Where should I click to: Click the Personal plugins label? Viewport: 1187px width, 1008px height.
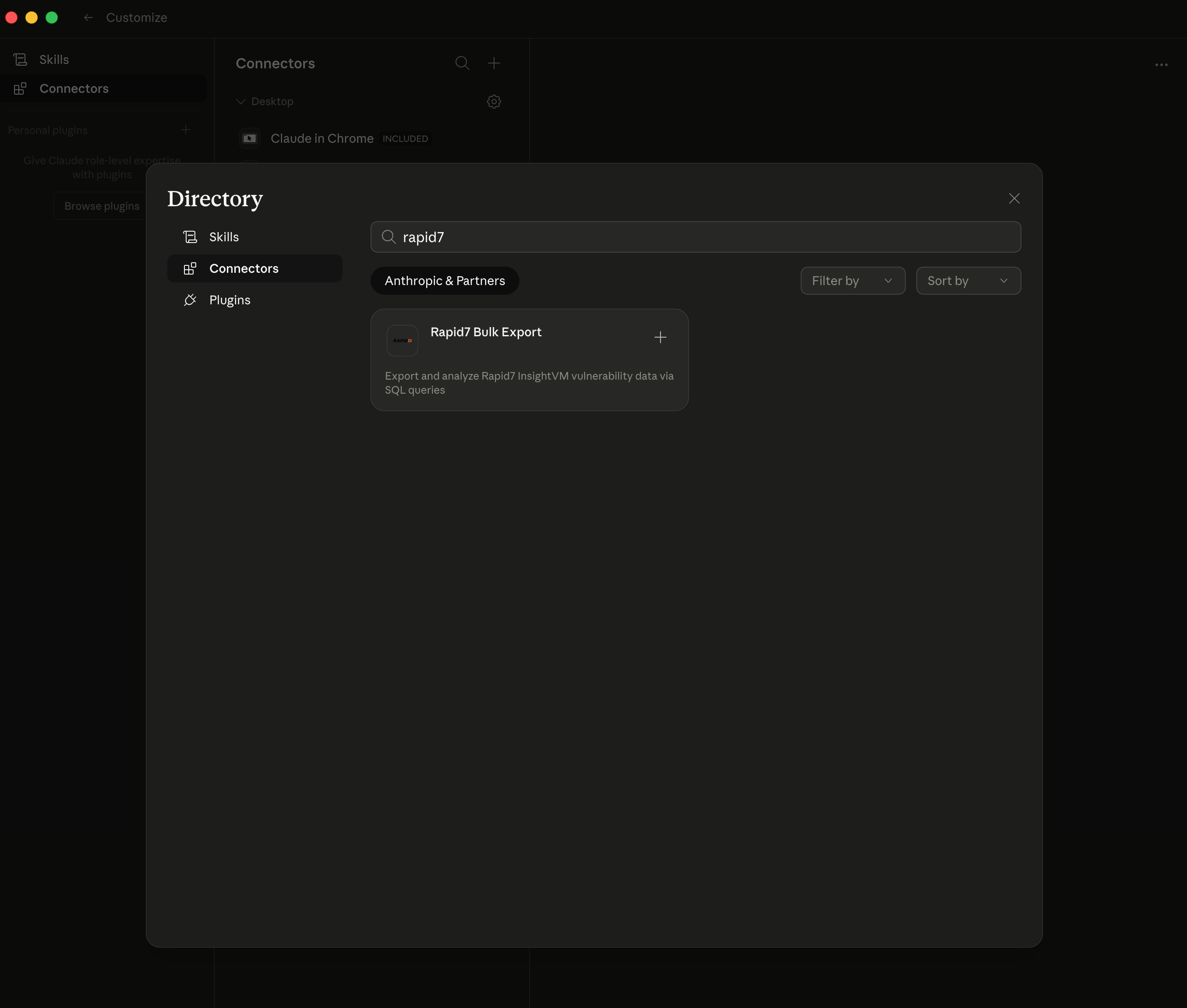point(47,130)
